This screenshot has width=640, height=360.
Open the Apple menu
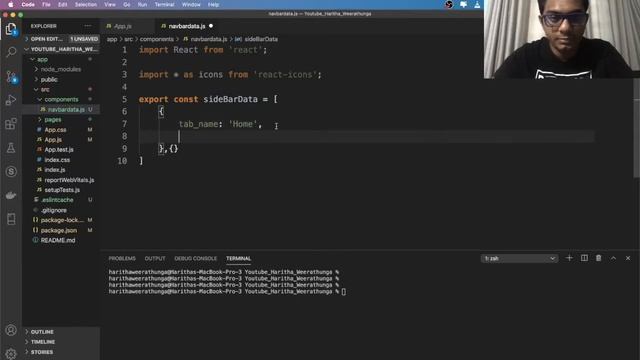11,4
